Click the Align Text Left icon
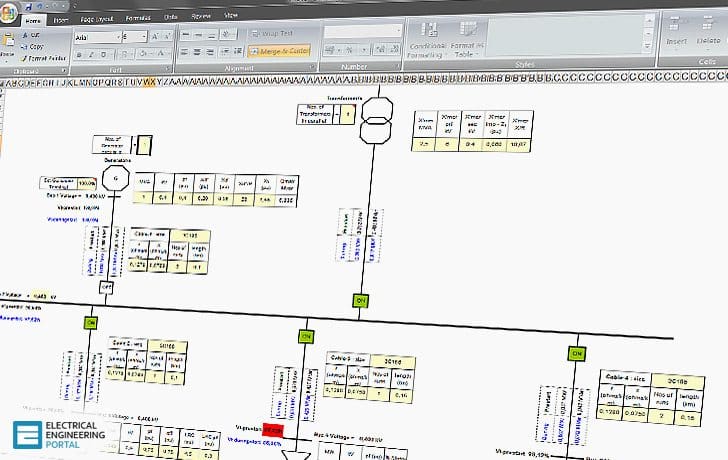Image resolution: width=728 pixels, height=460 pixels. [x=184, y=52]
